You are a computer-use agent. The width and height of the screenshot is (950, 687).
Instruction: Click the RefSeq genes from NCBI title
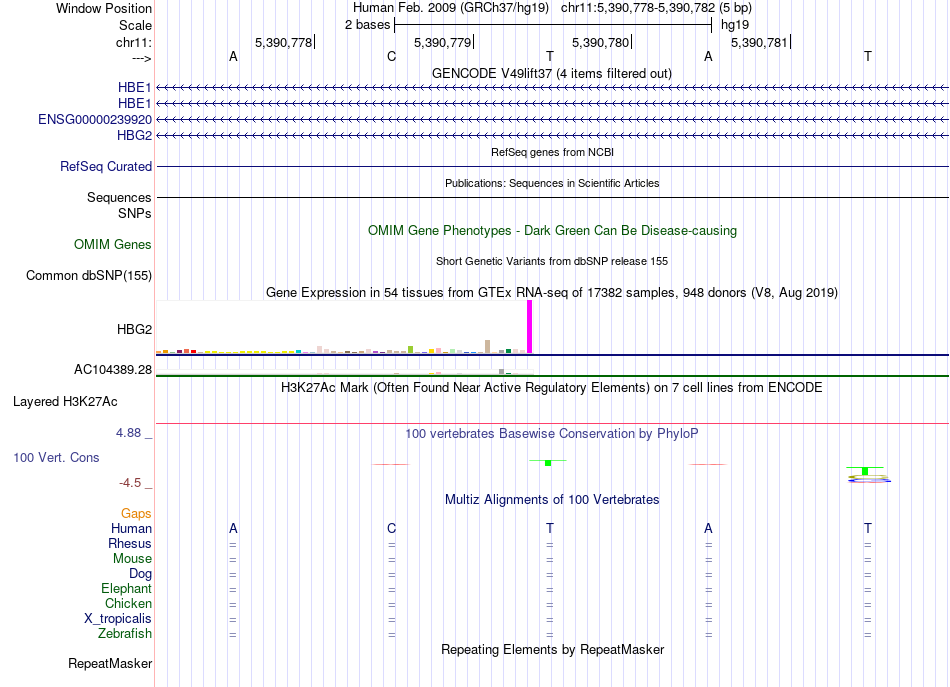click(x=552, y=152)
